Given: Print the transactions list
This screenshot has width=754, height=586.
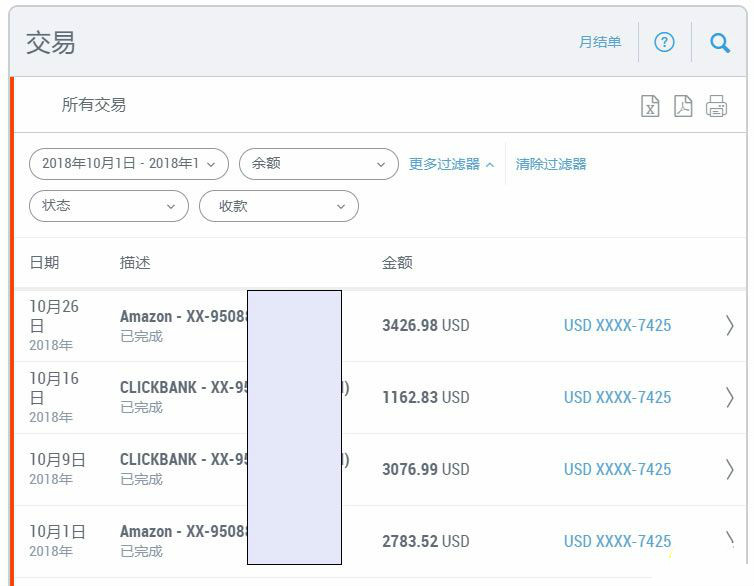Looking at the screenshot, I should tap(716, 106).
